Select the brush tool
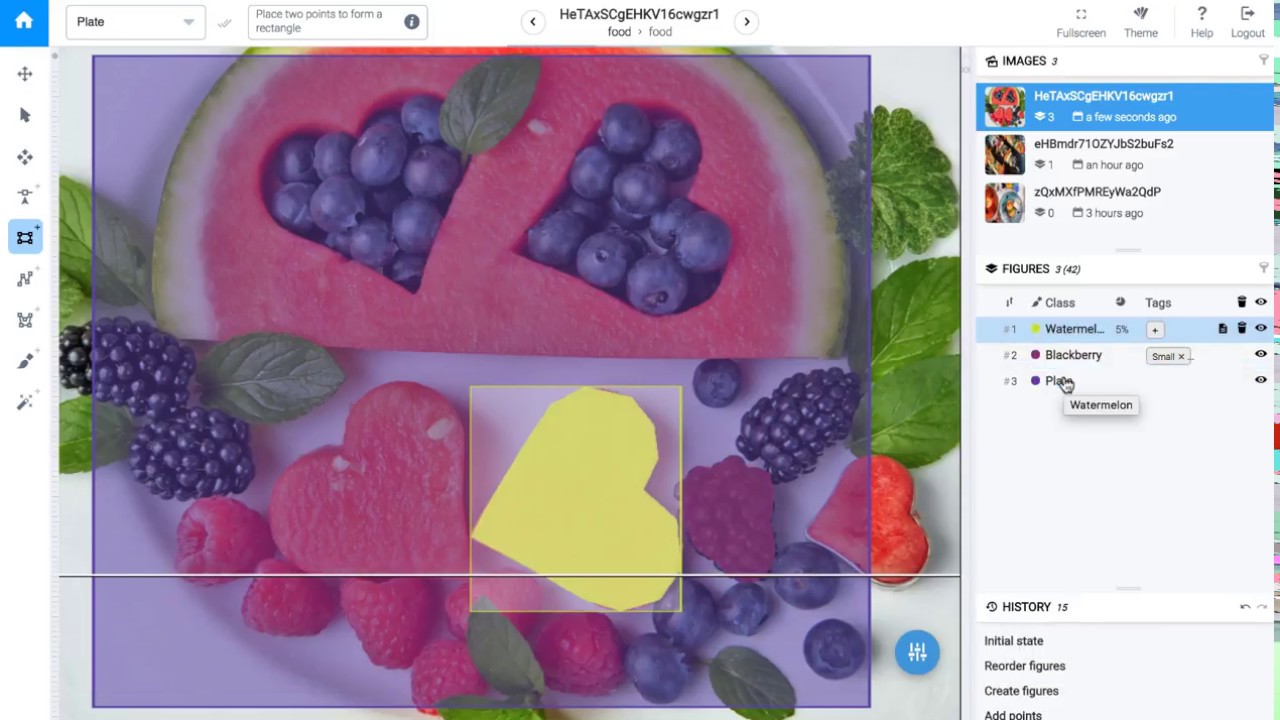1280x720 pixels. click(25, 361)
